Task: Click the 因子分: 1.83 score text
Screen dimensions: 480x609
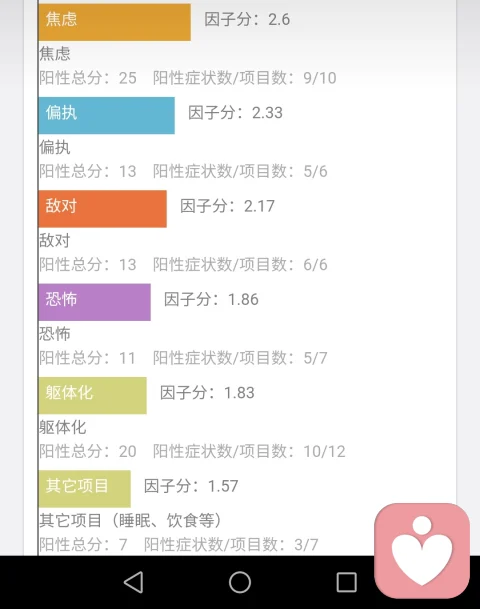Action: point(207,393)
